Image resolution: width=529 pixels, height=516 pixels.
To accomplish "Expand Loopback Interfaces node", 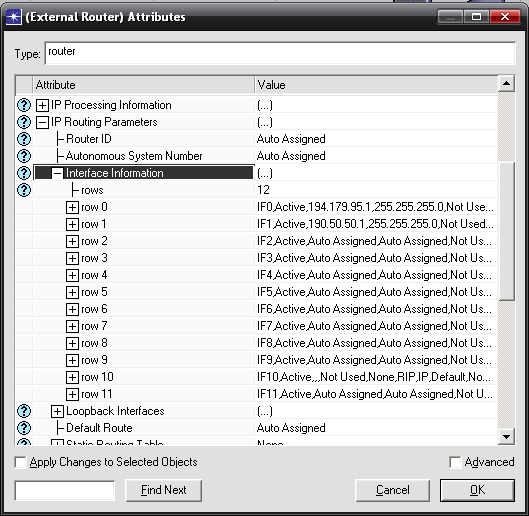I will point(57,411).
